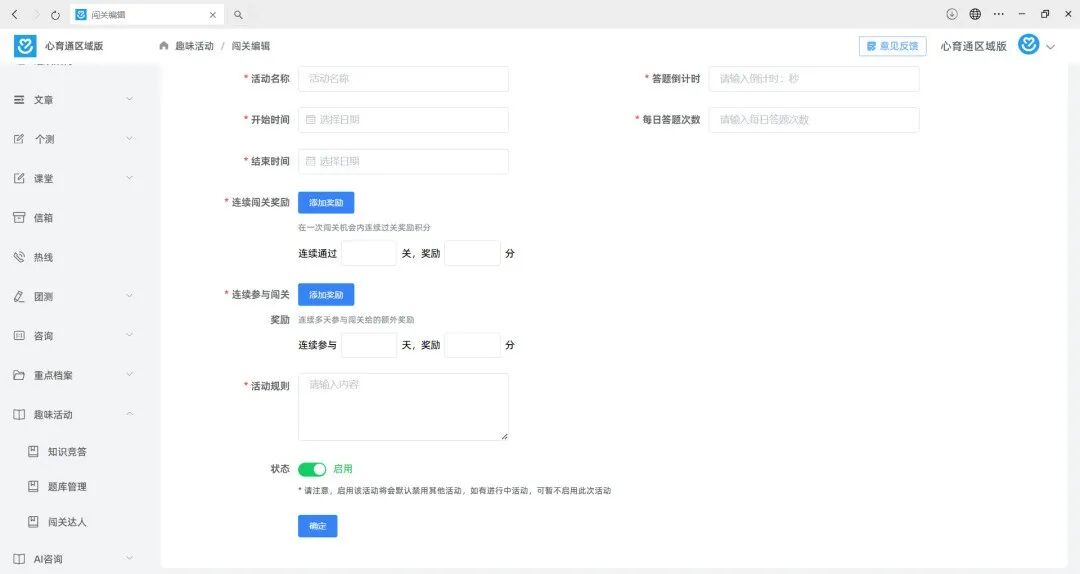The image size is (1080, 574).
Task: Open 热线 in the sidebar
Action: coord(43,257)
